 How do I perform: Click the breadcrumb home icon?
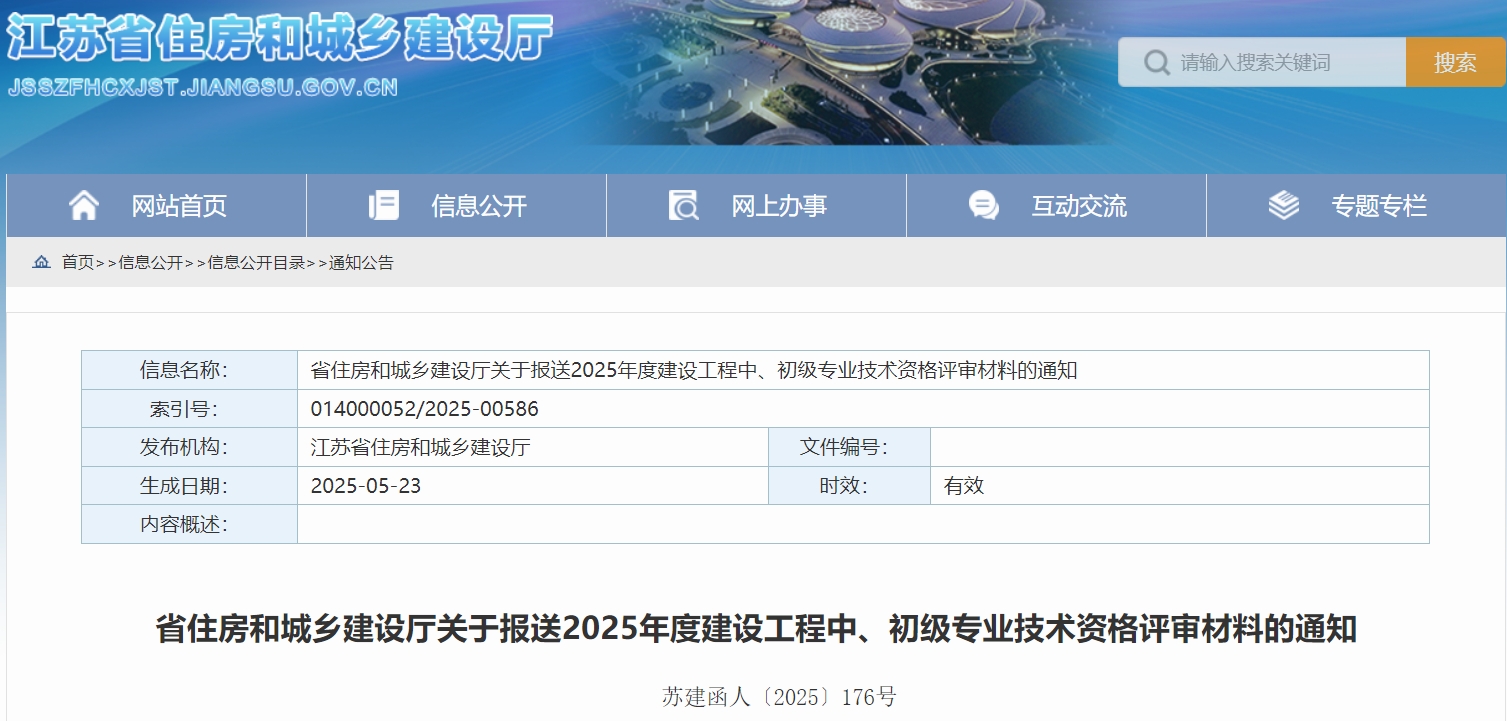42,263
